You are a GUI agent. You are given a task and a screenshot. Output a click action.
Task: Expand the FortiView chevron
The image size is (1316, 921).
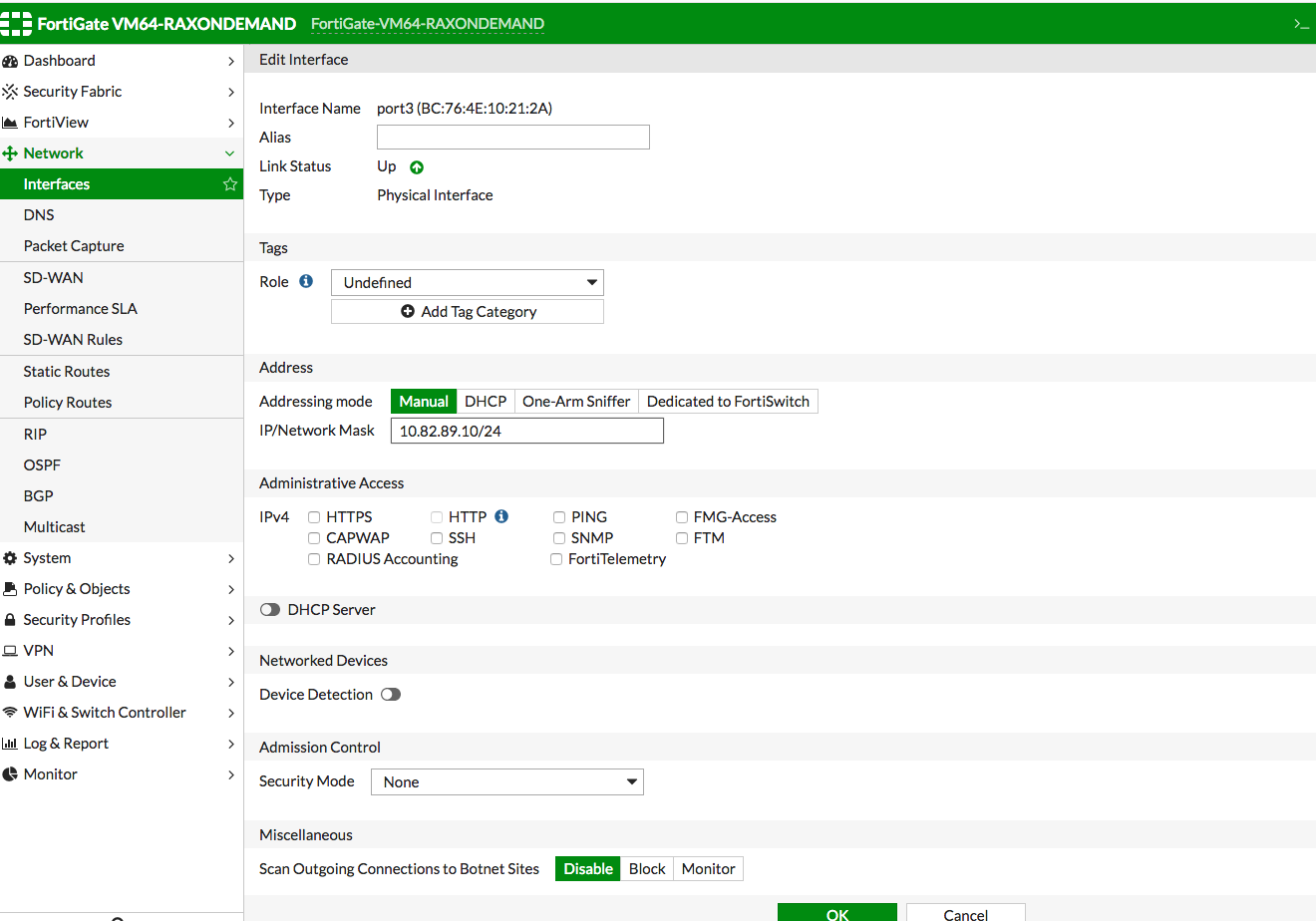231,123
